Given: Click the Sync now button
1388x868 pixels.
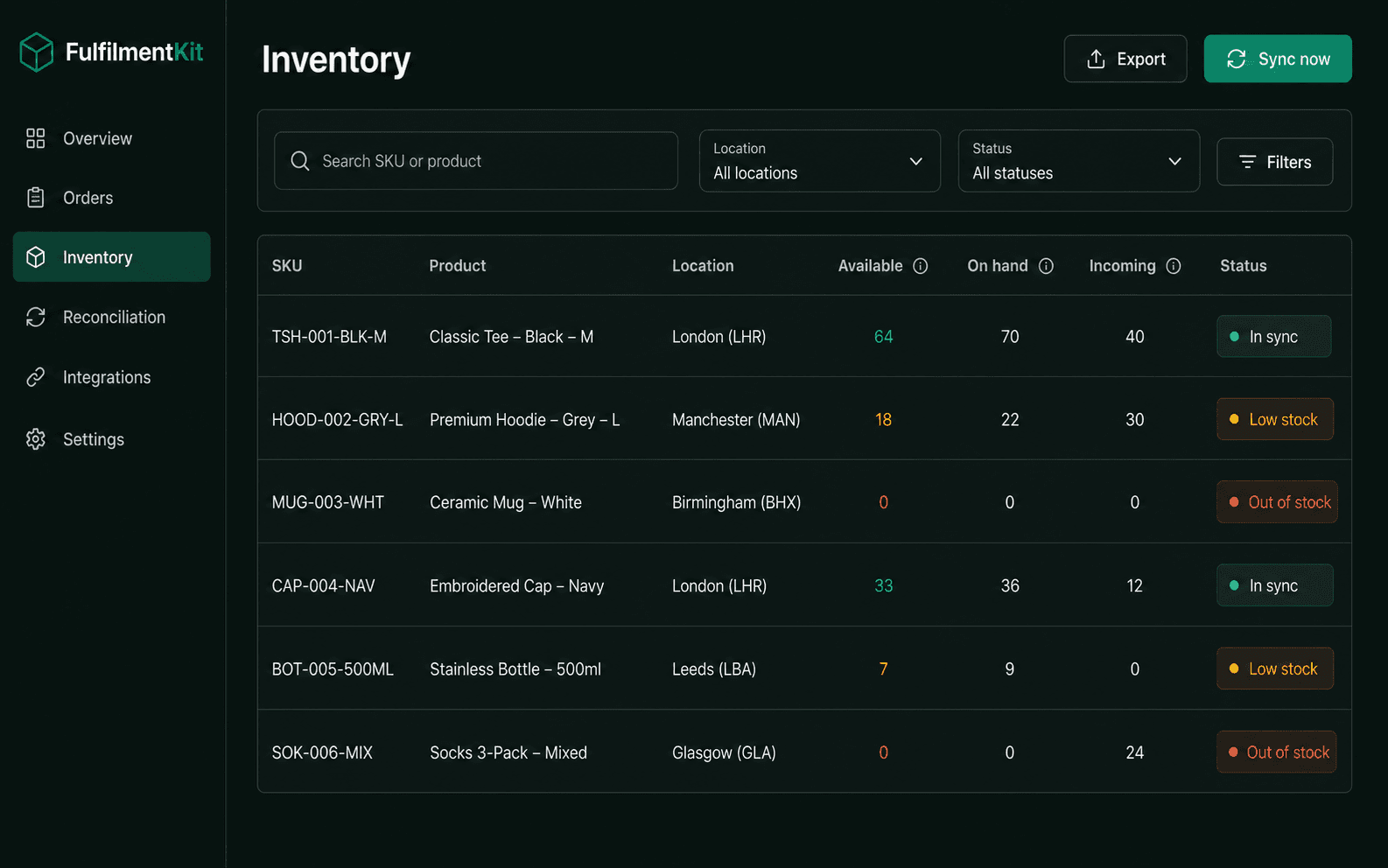Looking at the screenshot, I should coord(1278,59).
